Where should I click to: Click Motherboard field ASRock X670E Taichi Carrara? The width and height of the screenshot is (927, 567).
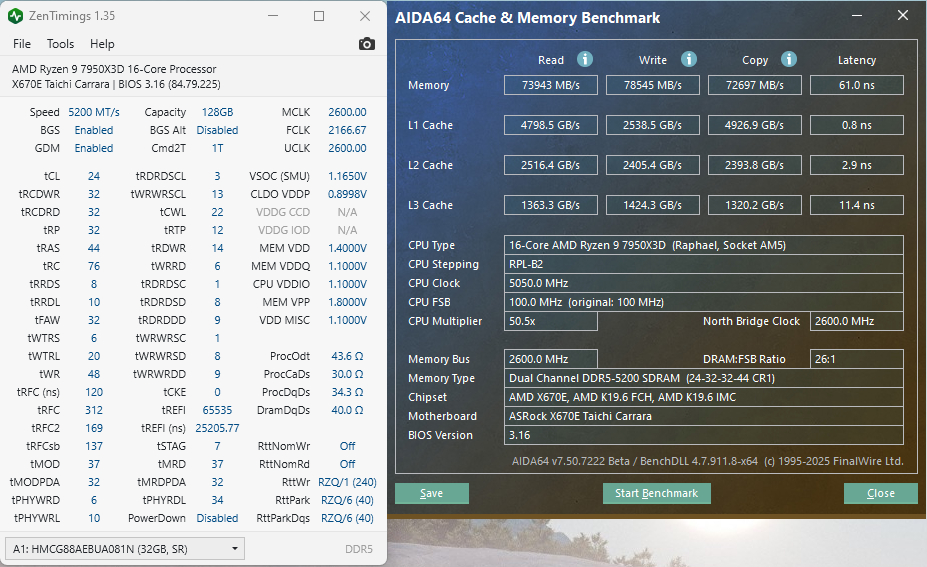coord(704,416)
